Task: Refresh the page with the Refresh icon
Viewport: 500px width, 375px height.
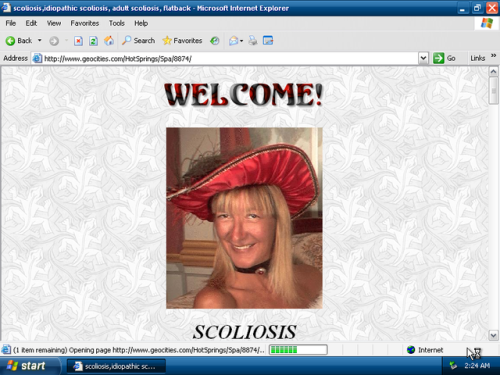Action: [93, 41]
